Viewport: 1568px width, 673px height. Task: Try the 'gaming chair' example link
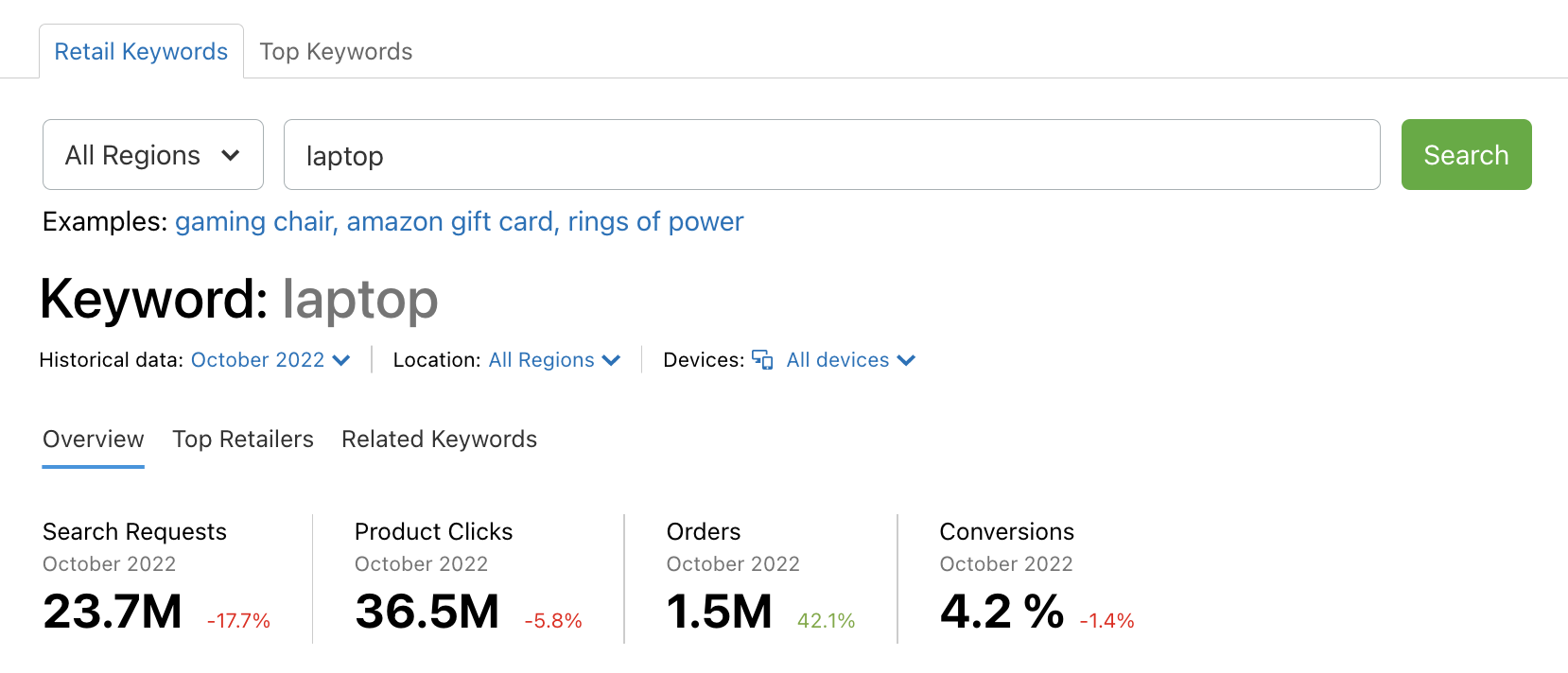[x=256, y=221]
